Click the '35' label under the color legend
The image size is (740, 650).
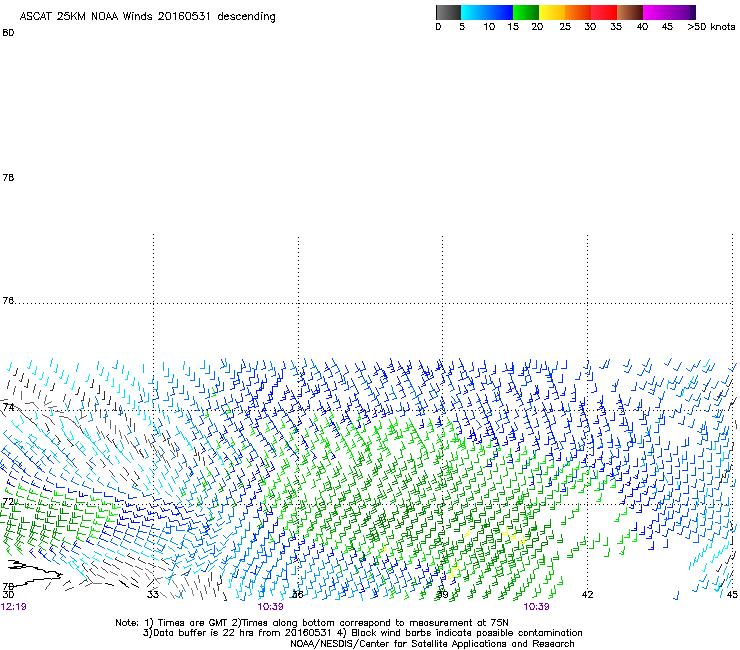(x=616, y=27)
